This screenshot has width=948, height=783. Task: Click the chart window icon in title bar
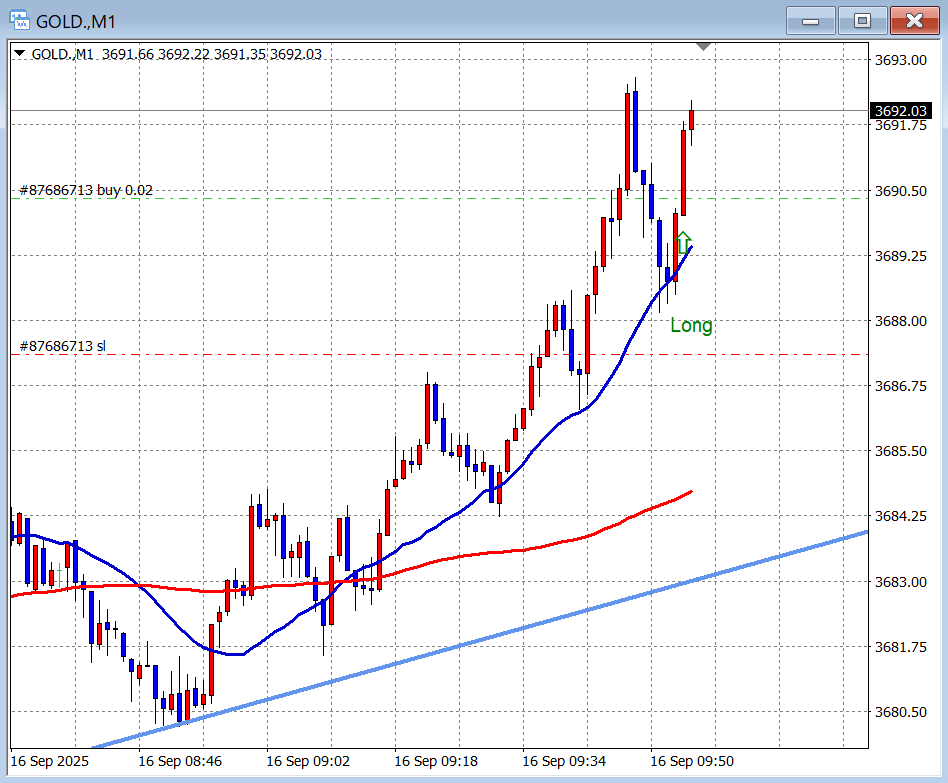pyautogui.click(x=19, y=20)
